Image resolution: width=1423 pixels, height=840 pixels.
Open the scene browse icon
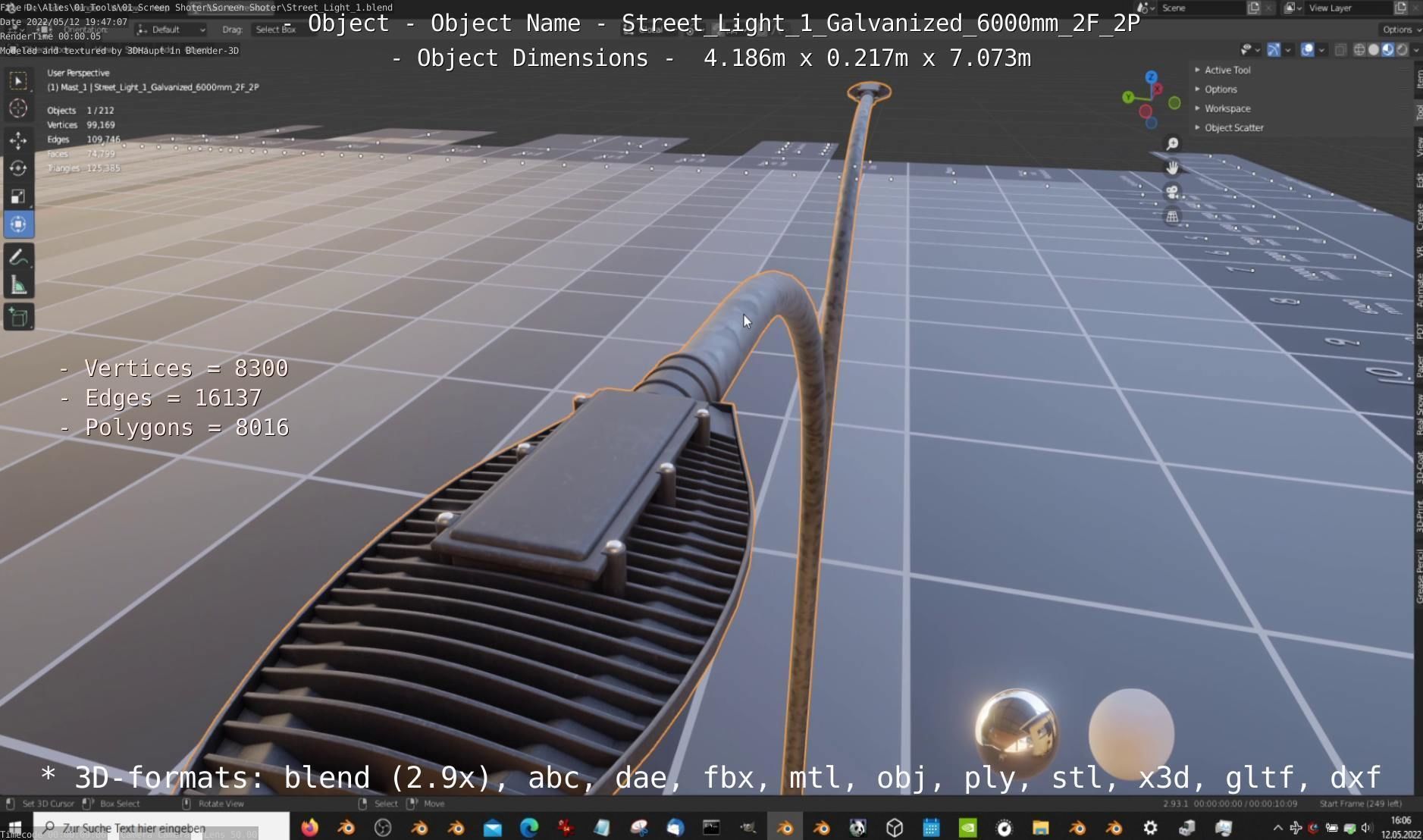[1146, 8]
